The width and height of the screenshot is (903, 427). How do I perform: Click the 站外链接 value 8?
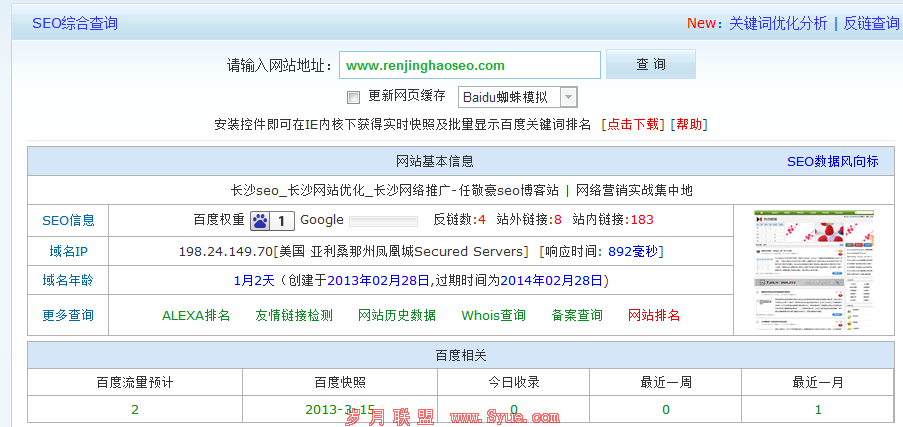pyautogui.click(x=557, y=220)
